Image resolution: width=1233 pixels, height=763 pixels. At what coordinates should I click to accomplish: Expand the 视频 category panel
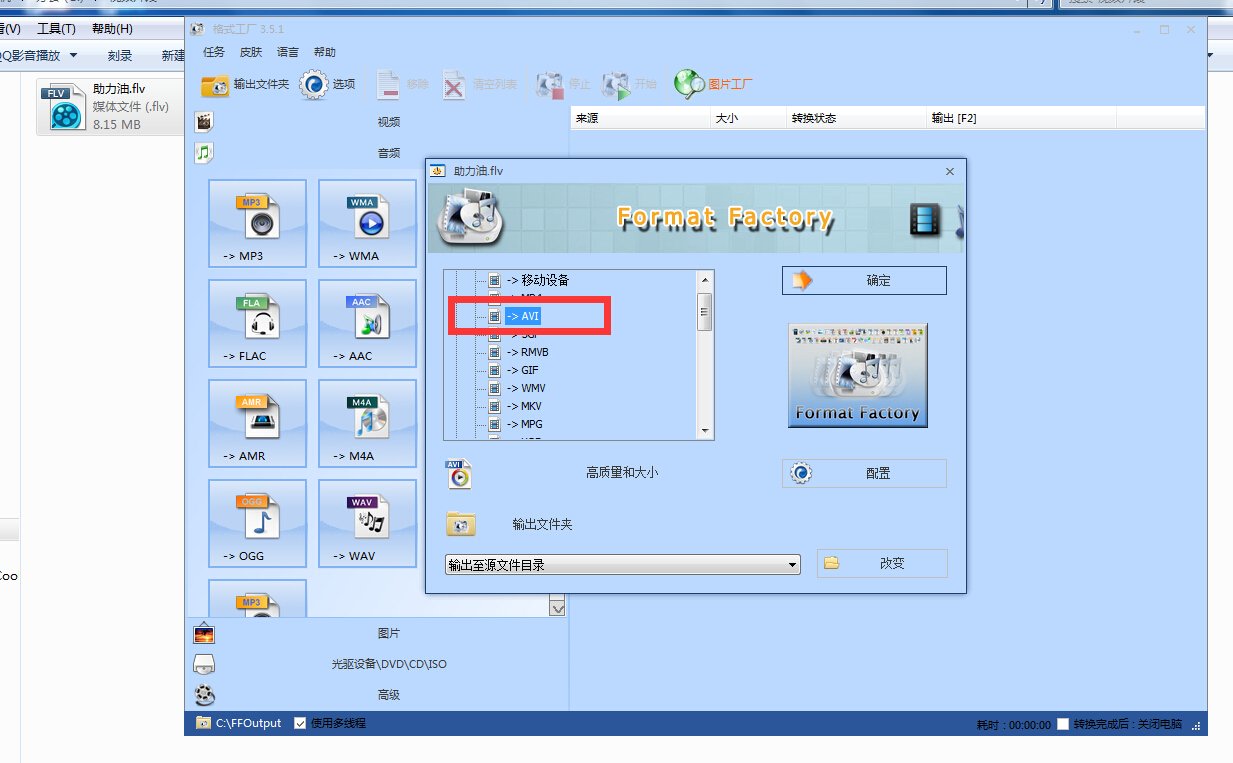click(388, 122)
